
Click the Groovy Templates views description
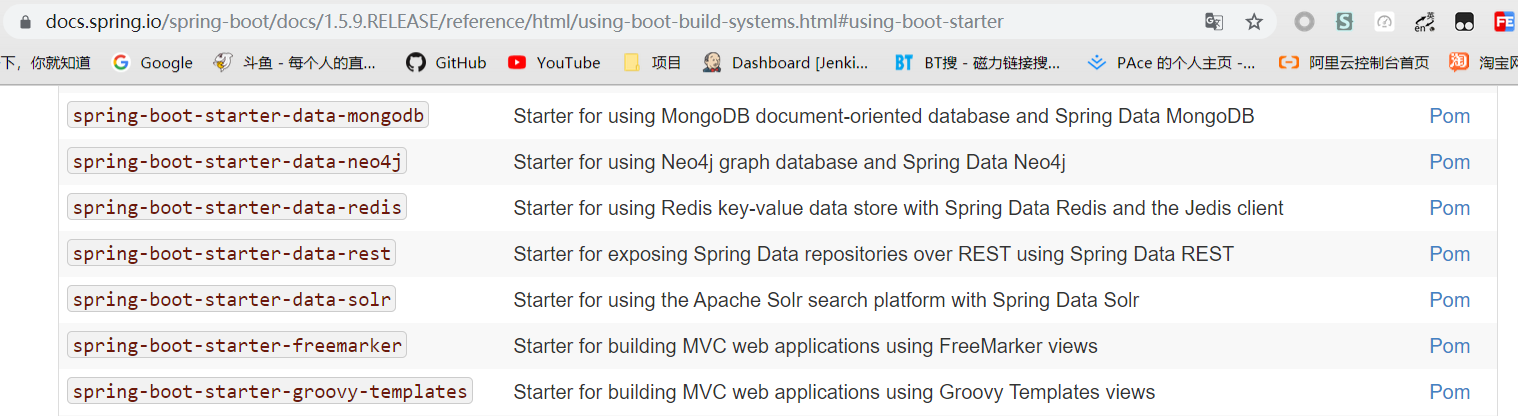coord(834,392)
